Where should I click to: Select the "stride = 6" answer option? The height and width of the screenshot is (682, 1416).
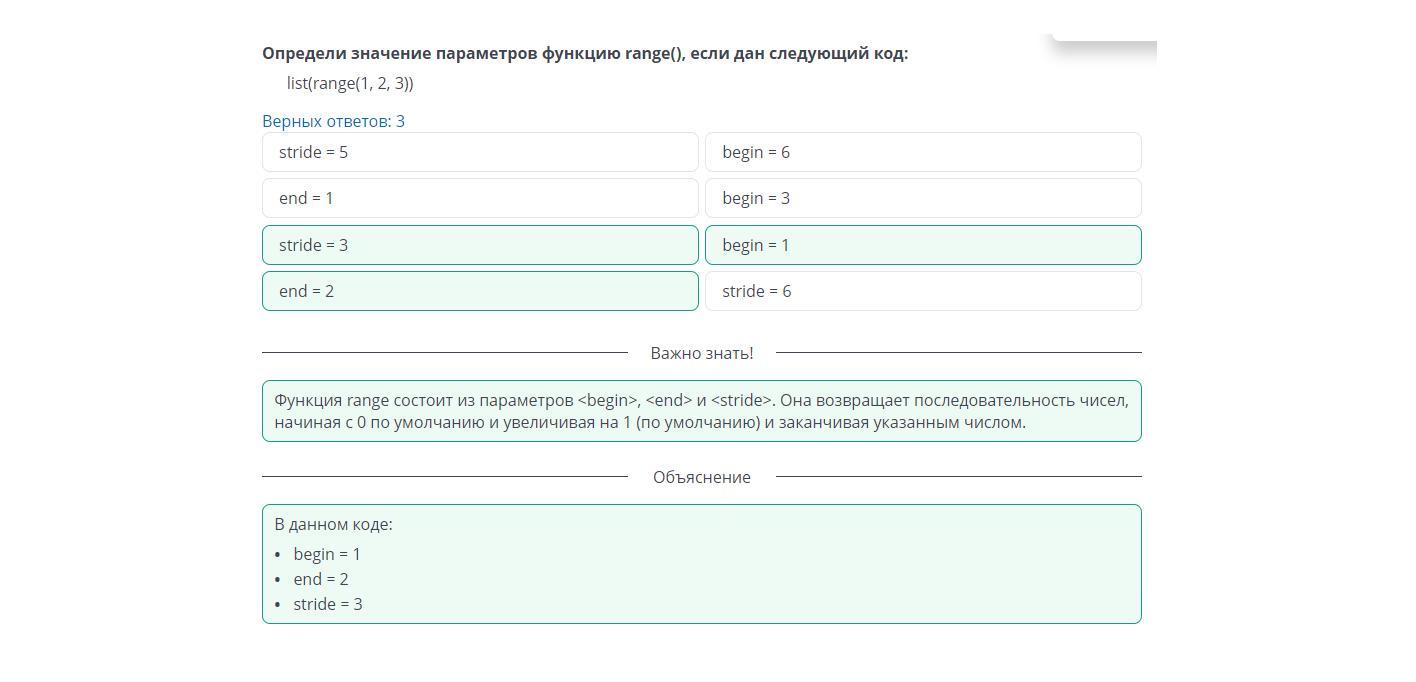coord(923,291)
